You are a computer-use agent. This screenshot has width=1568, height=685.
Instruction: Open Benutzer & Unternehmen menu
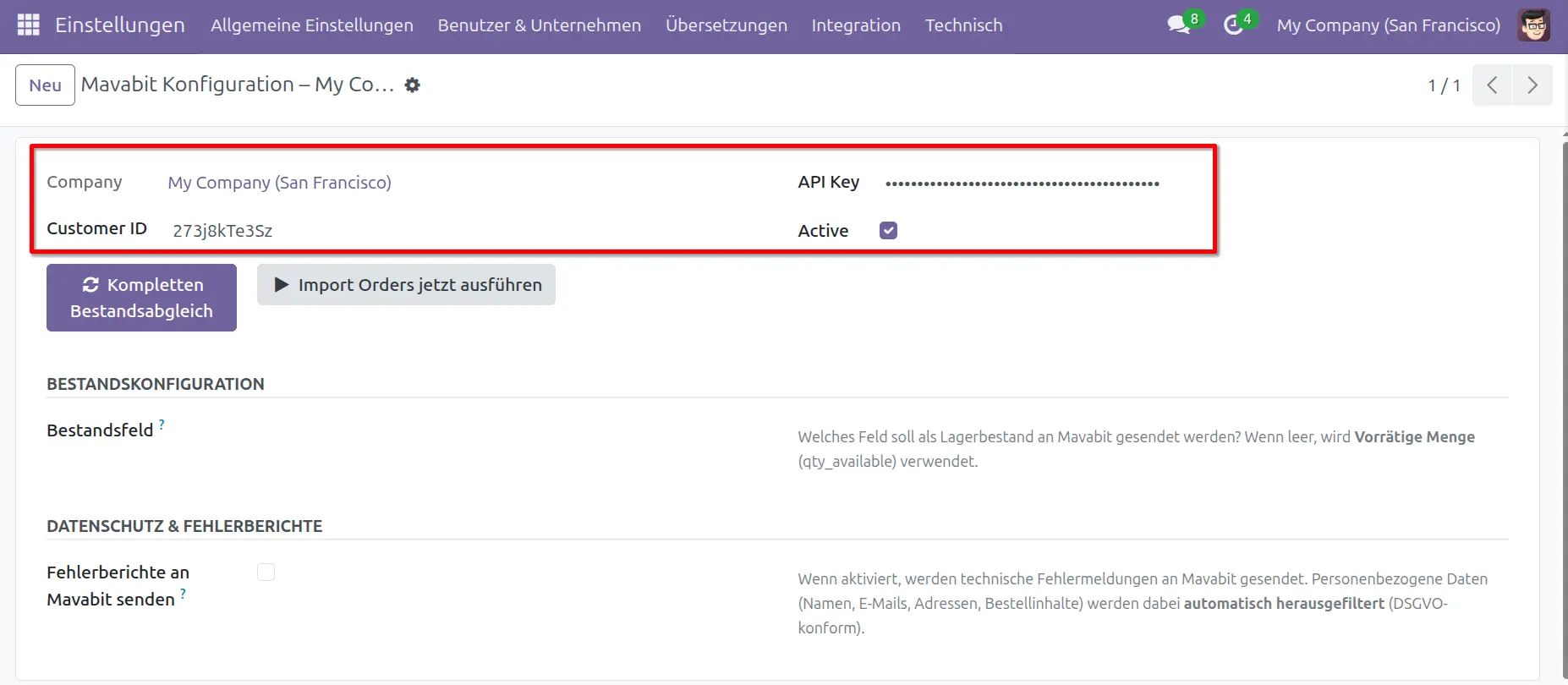pyautogui.click(x=540, y=25)
